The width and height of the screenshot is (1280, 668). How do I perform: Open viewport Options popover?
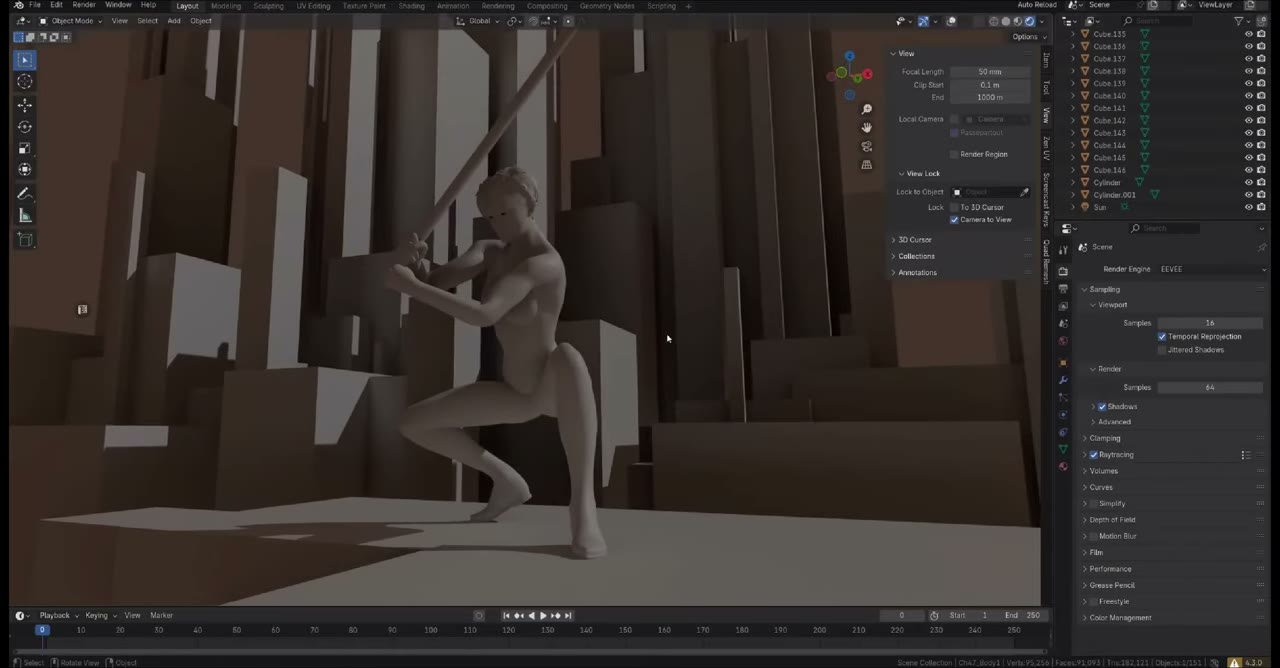(x=1027, y=37)
